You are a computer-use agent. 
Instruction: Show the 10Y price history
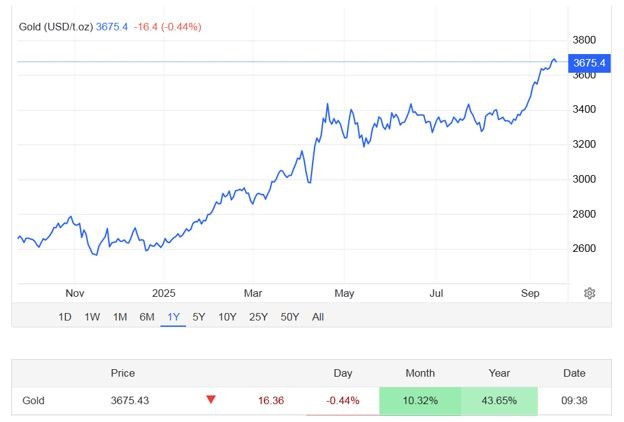pyautogui.click(x=227, y=317)
